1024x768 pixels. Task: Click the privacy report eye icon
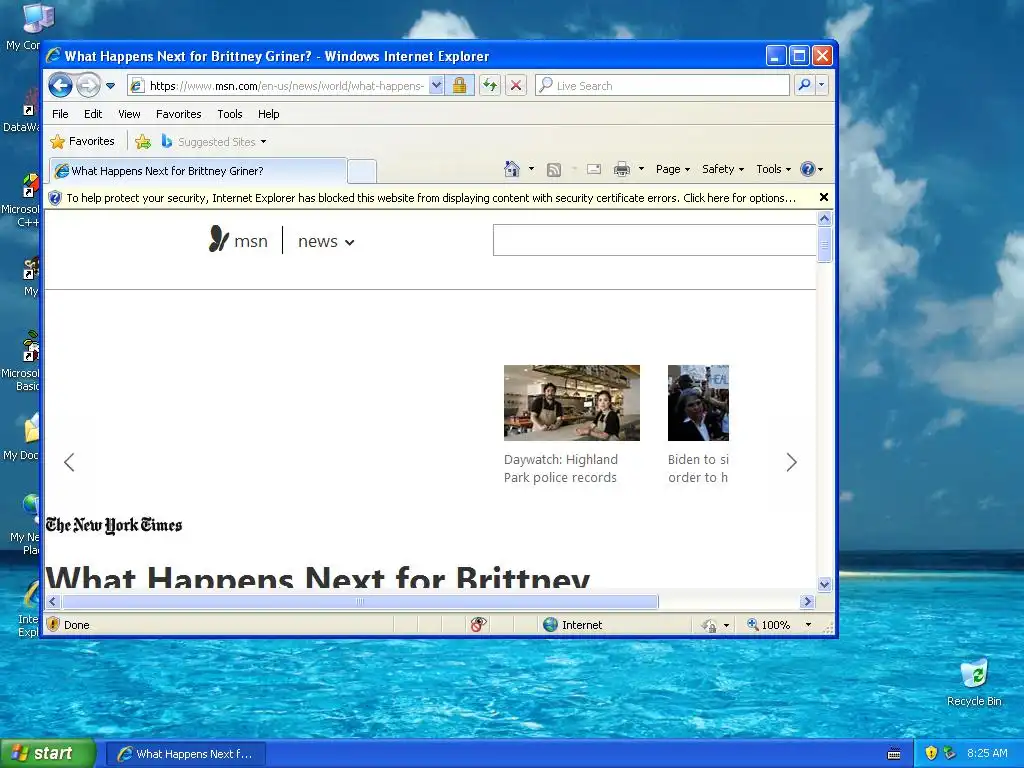pyautogui.click(x=478, y=624)
